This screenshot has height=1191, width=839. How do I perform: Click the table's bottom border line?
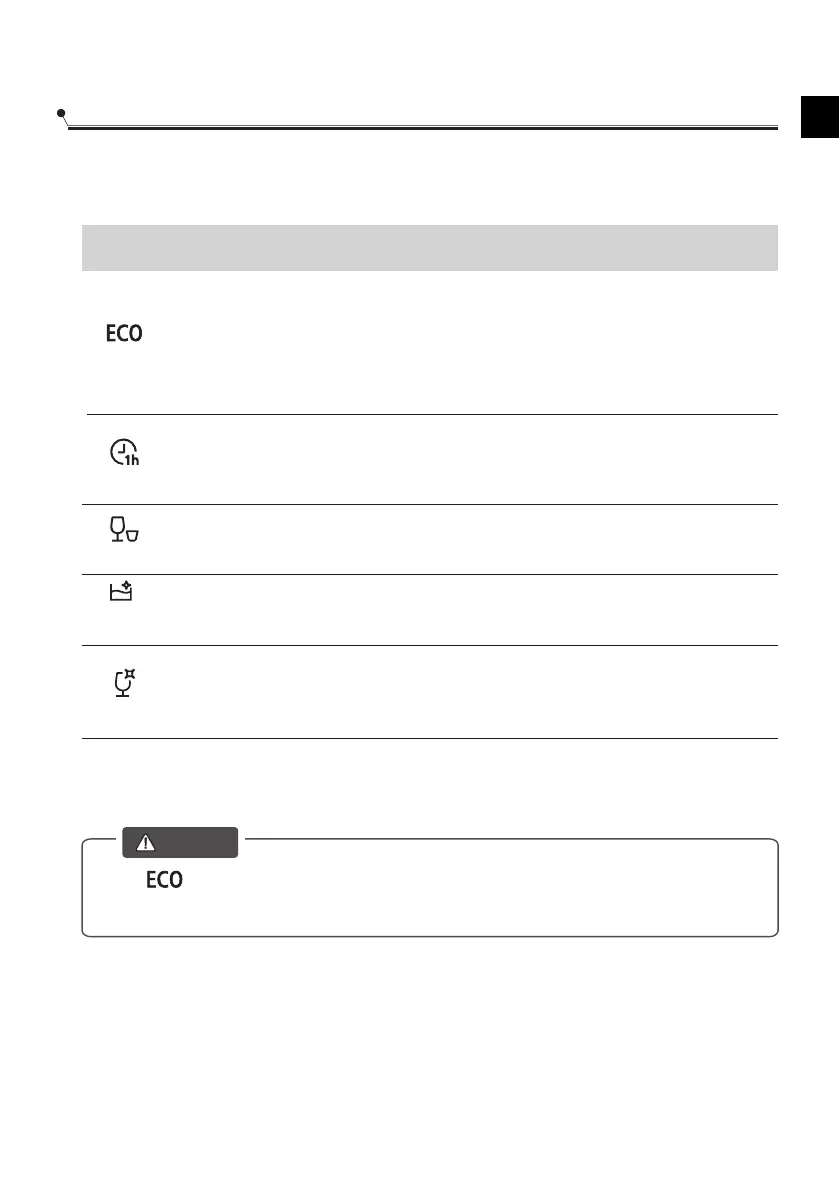(429, 739)
